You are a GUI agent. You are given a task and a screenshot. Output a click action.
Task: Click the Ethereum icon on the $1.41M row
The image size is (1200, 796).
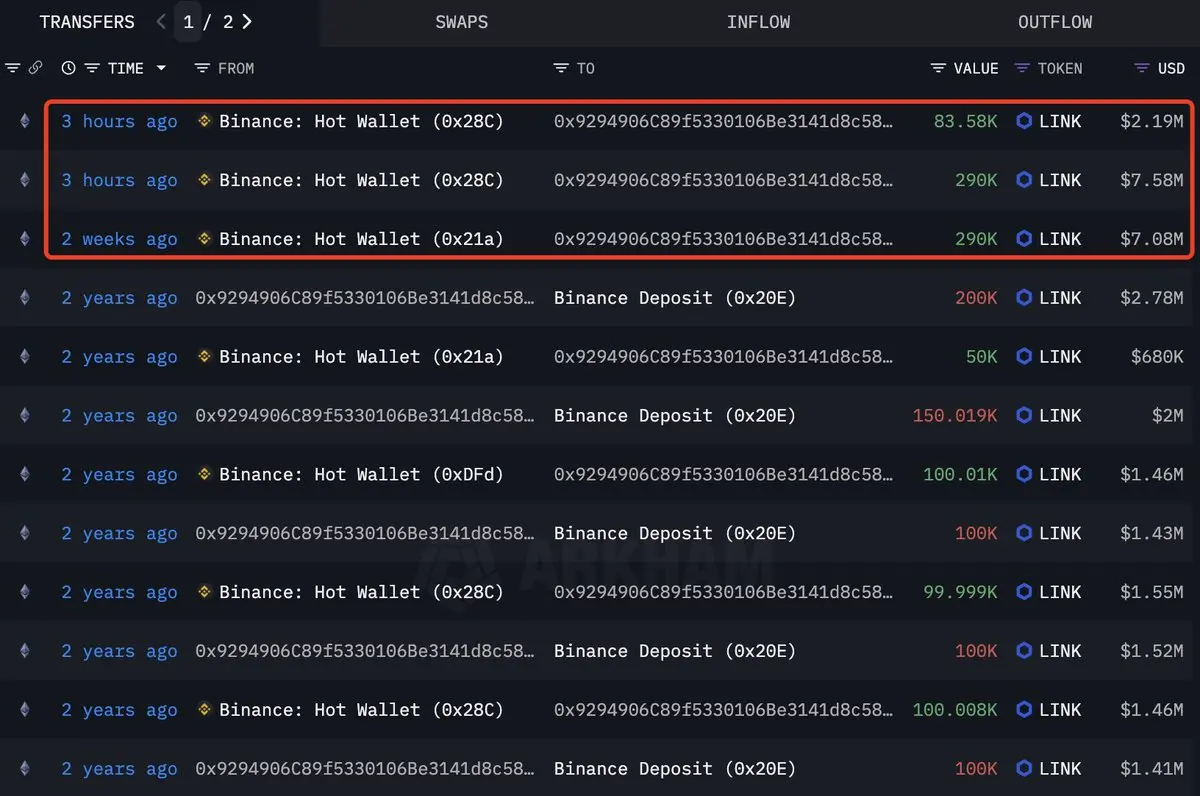(25, 769)
